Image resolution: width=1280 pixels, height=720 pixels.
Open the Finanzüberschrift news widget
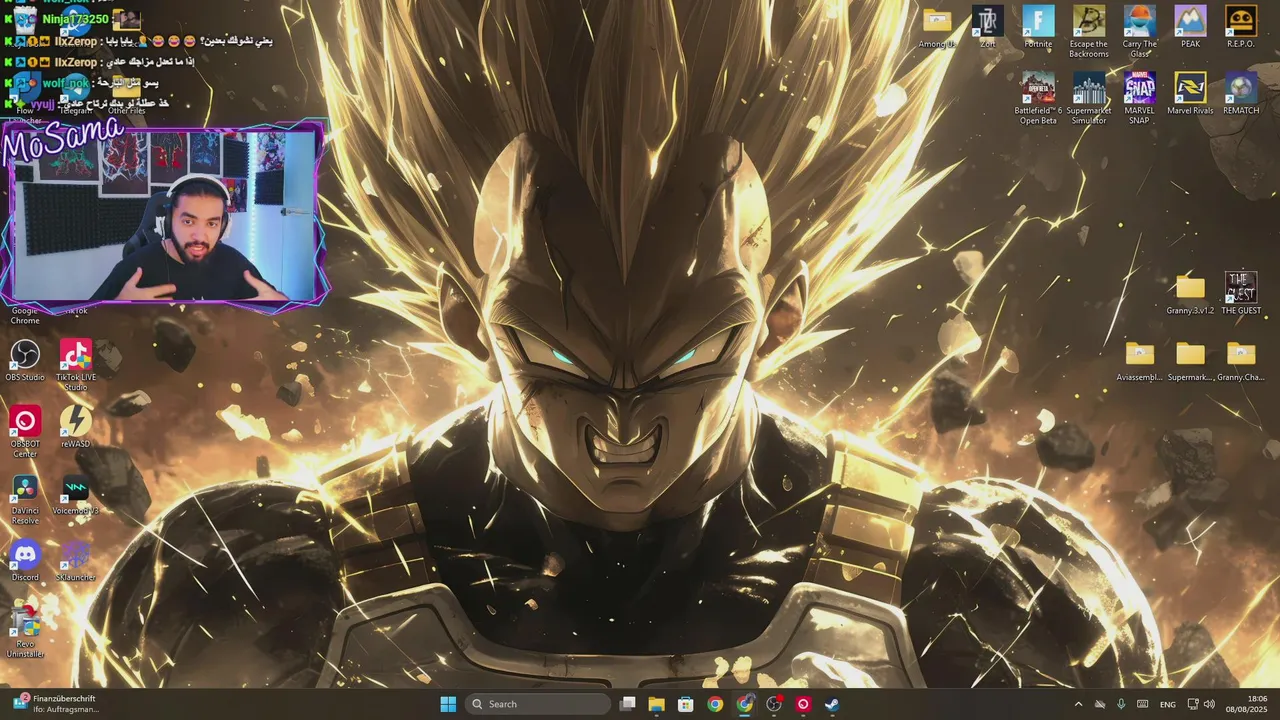56,704
